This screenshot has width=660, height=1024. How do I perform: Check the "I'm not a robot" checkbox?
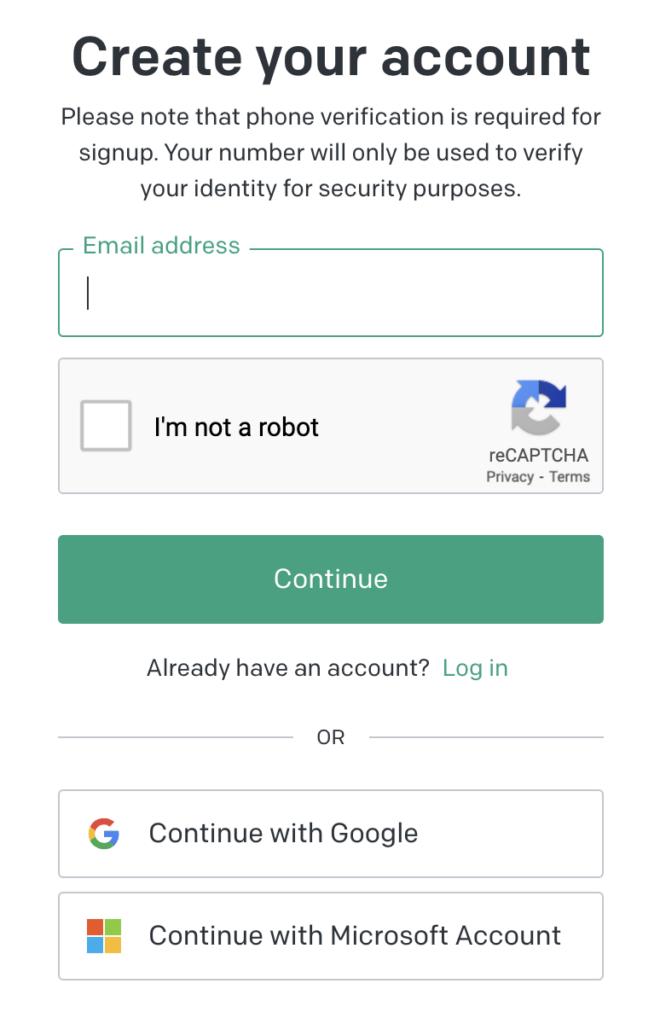tap(106, 426)
